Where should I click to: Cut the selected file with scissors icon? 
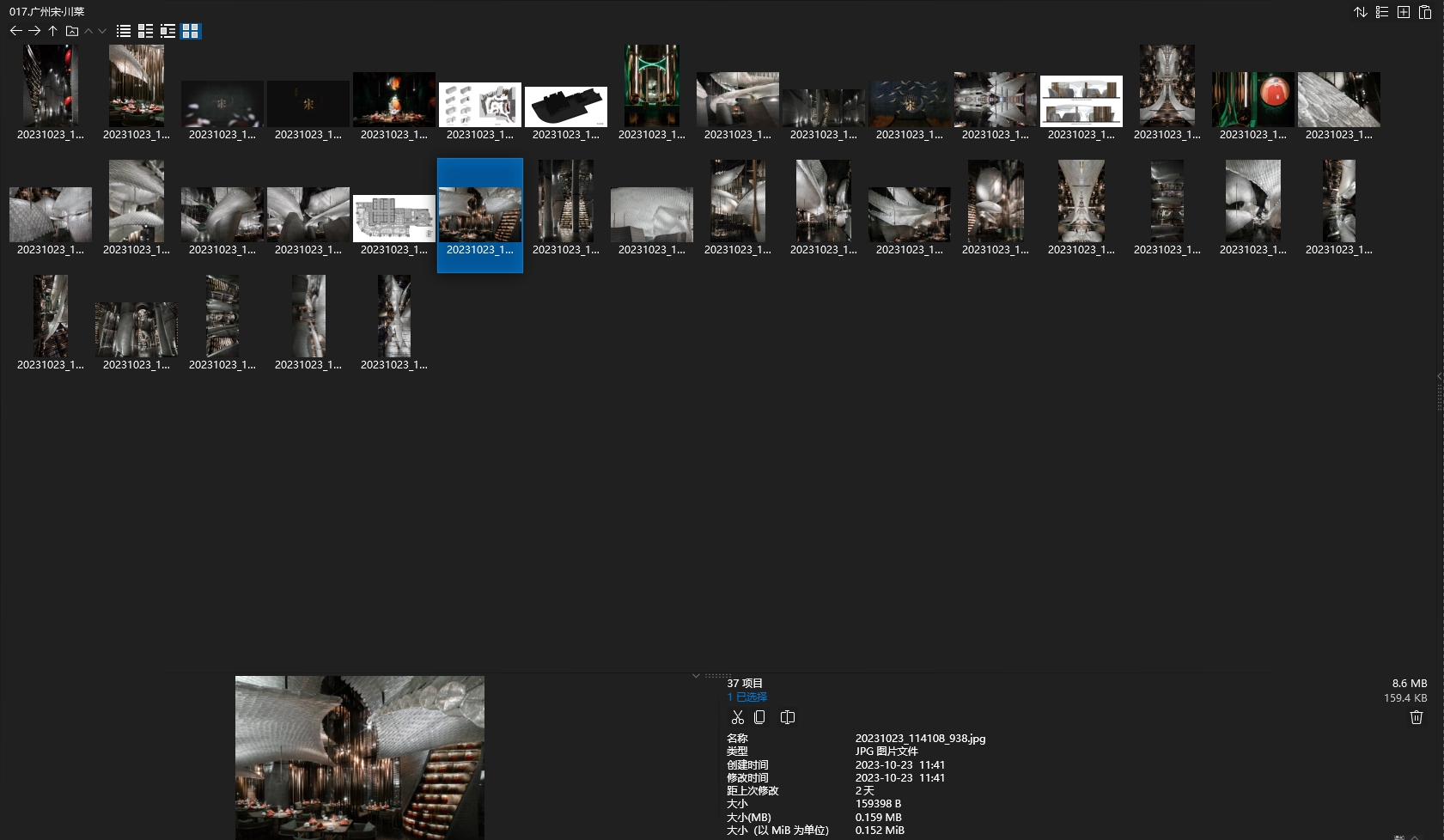click(737, 717)
